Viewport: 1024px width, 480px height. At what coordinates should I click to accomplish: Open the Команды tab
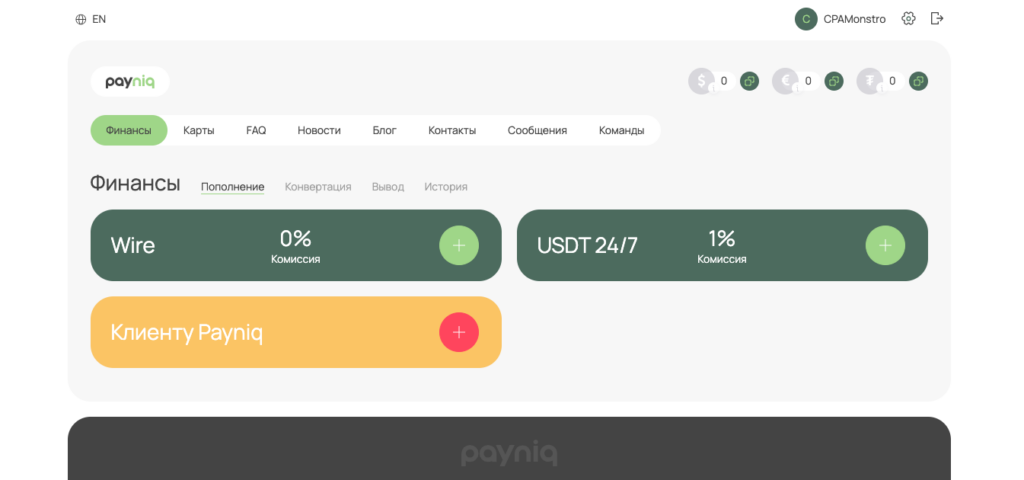(622, 131)
